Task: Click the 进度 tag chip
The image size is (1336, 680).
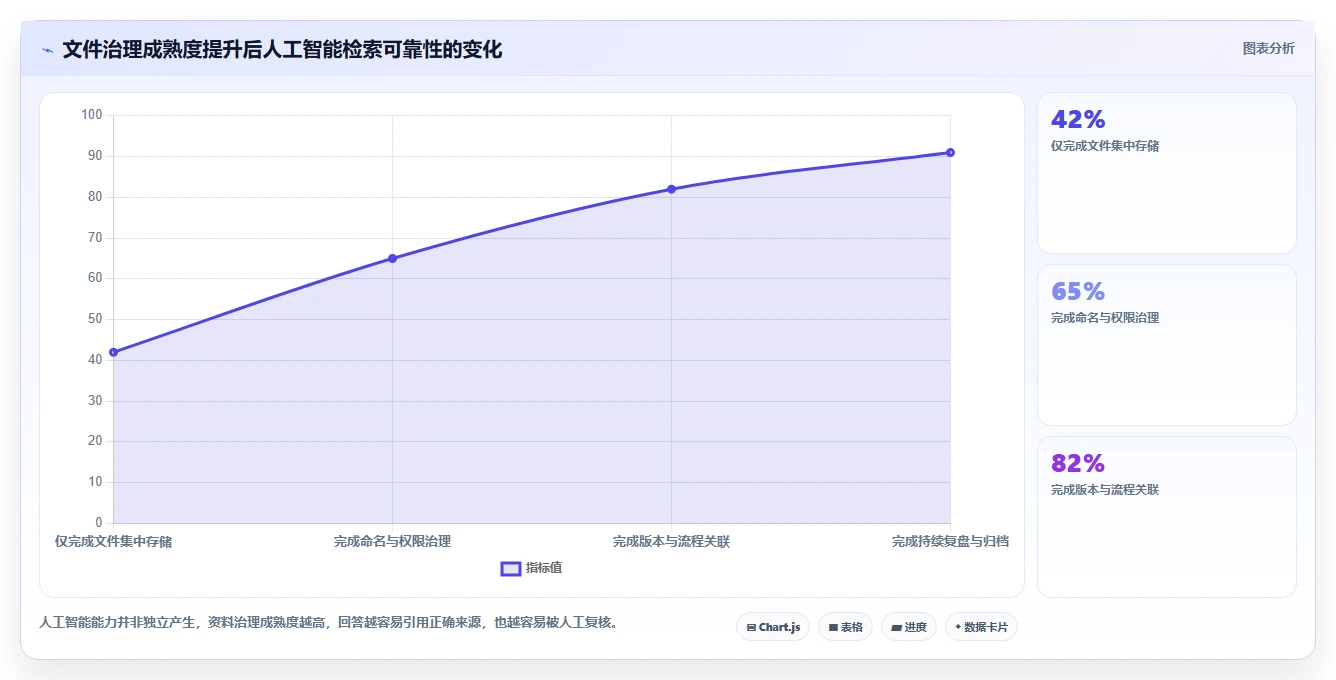Action: [908, 627]
